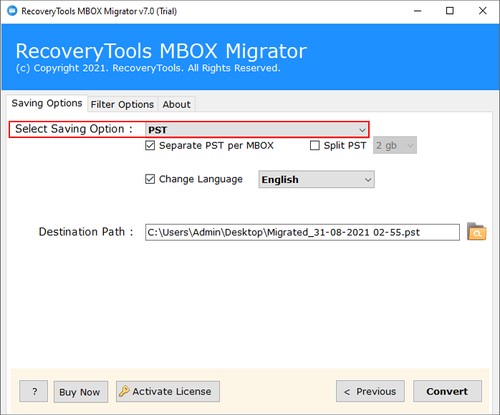Click the folder browse icon beside Destination Path
The width and height of the screenshot is (500, 415).
pyautogui.click(x=477, y=232)
